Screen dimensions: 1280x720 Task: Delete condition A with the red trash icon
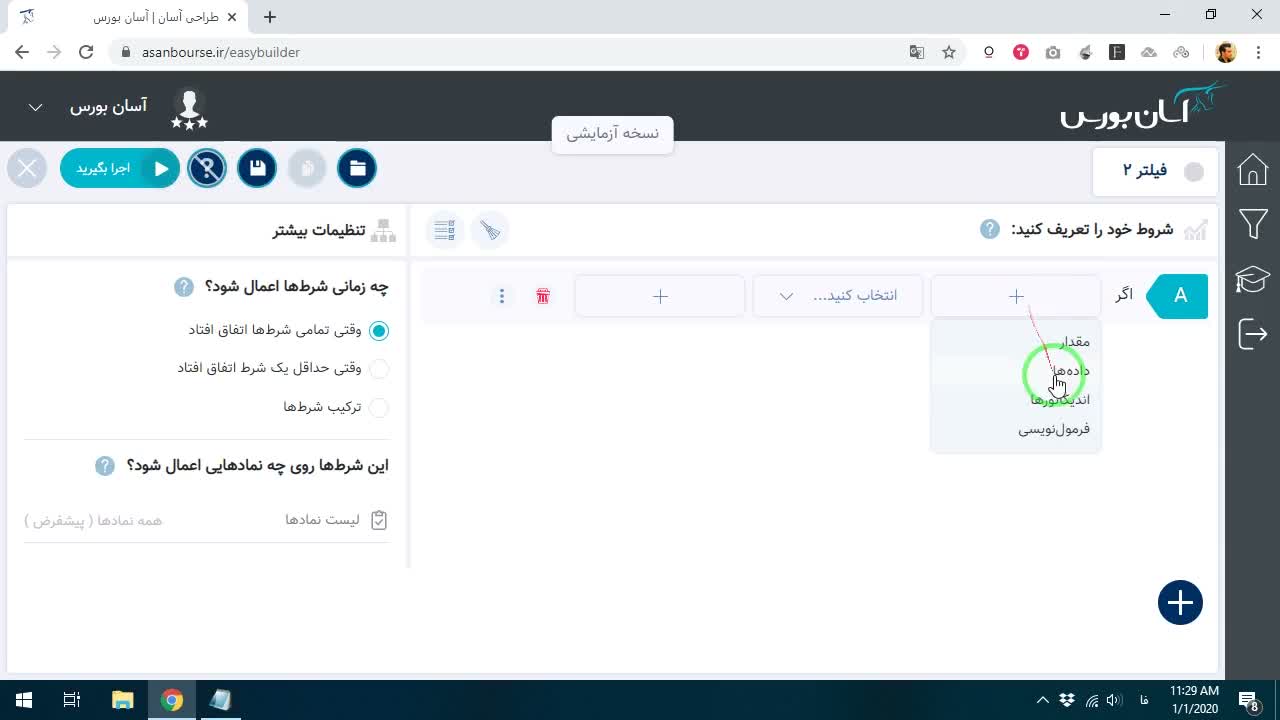[x=543, y=296]
